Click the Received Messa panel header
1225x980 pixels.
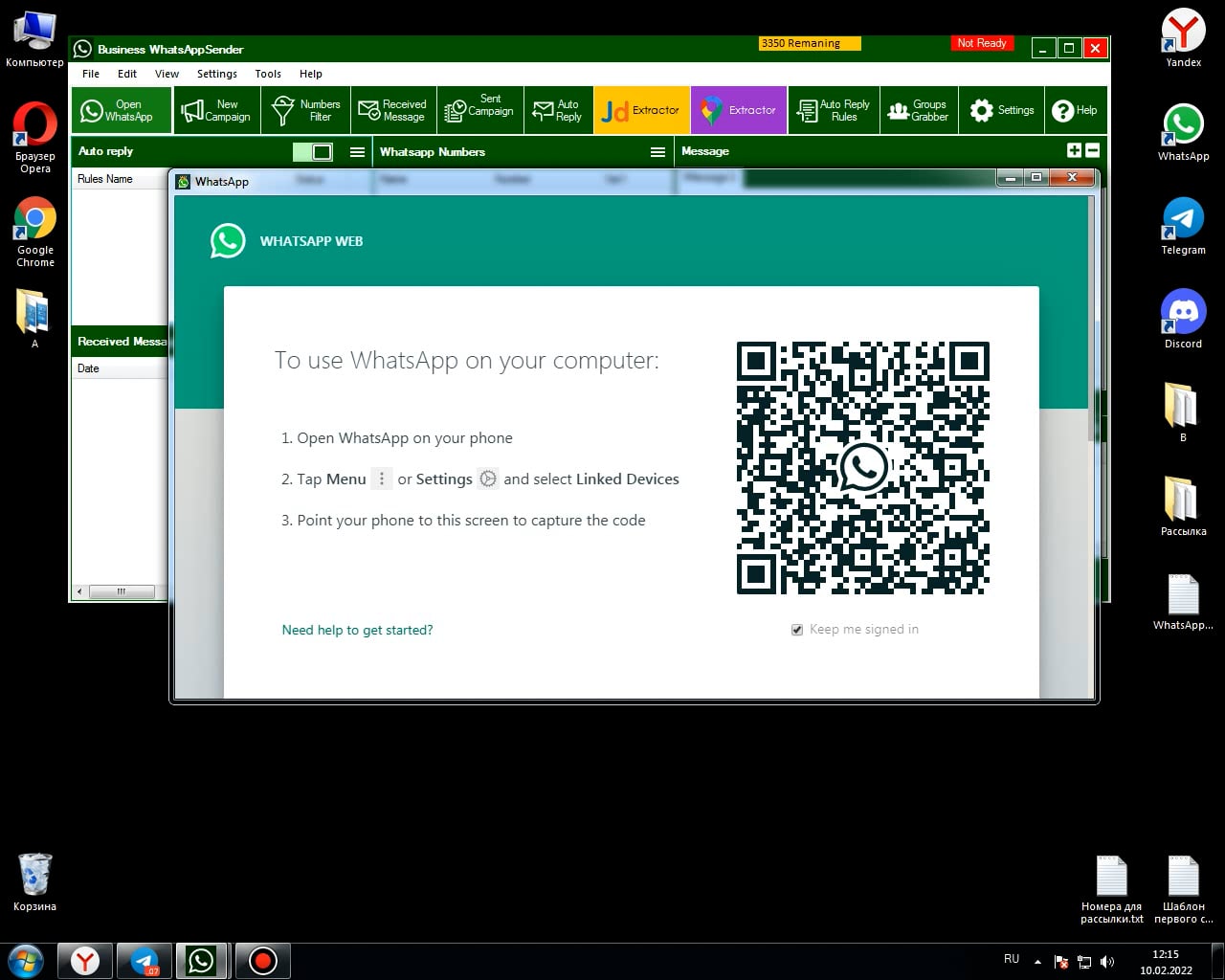click(121, 342)
